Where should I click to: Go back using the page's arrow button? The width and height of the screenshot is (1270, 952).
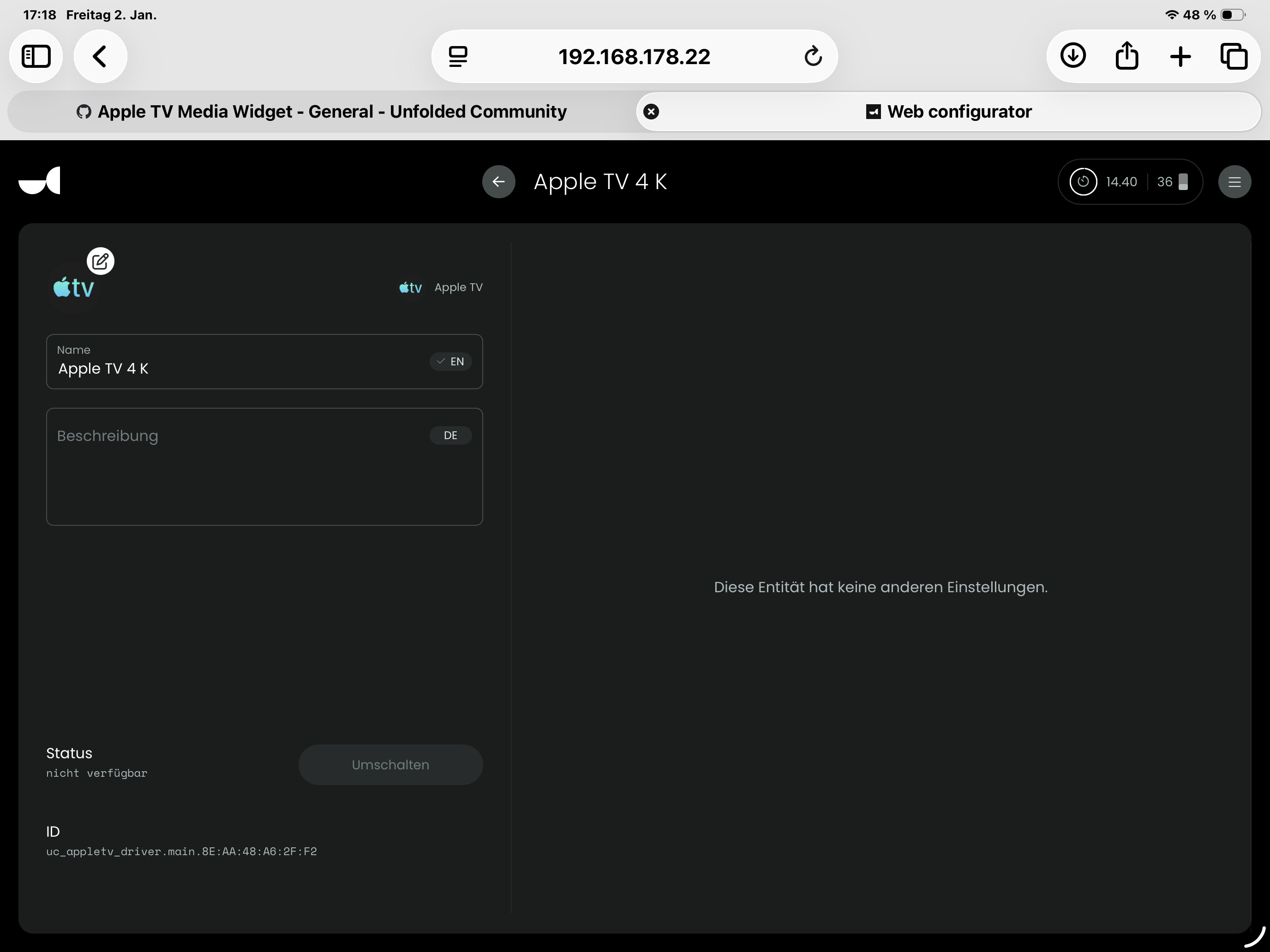coord(498,182)
